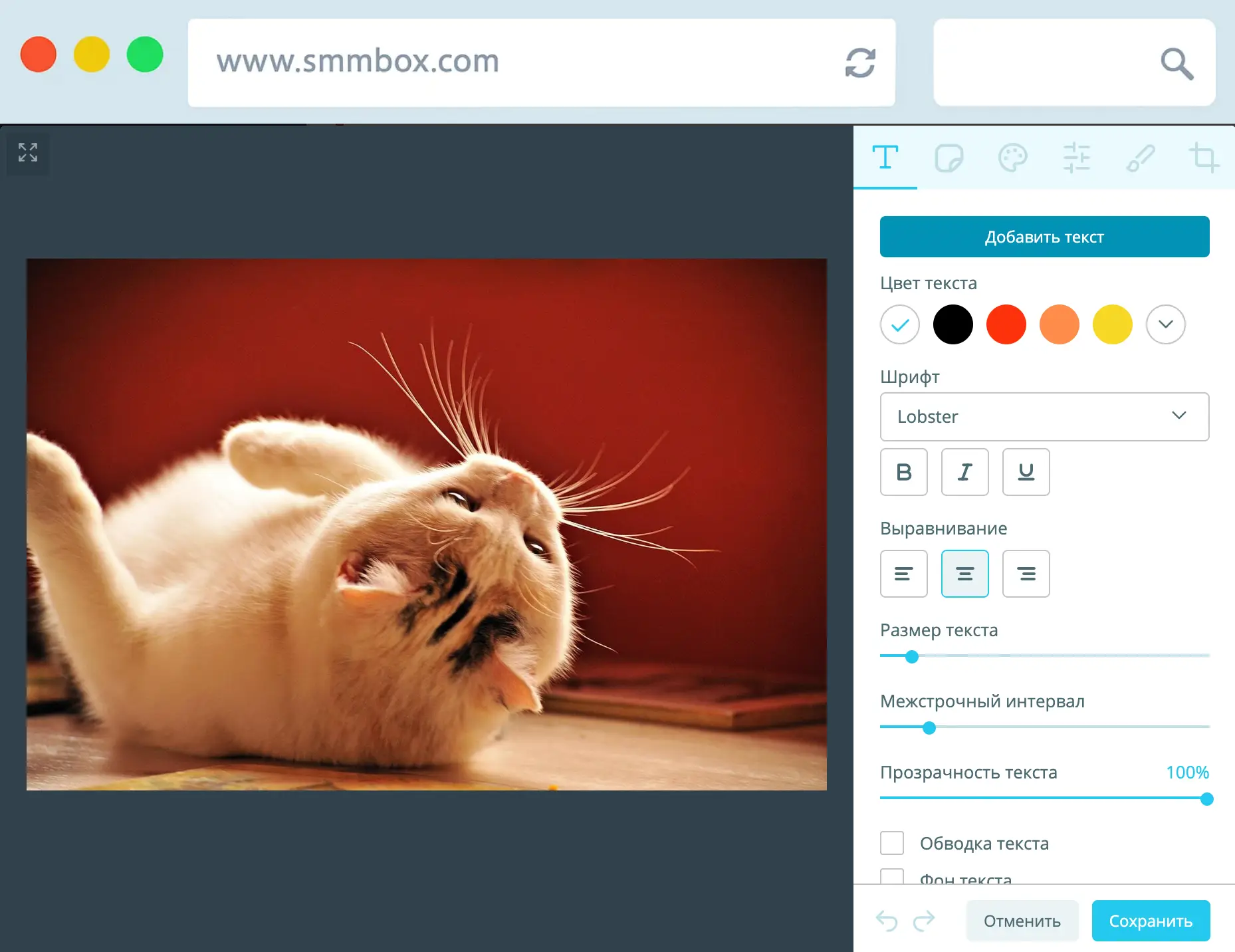Align text to the left
This screenshot has height=952, width=1235.
904,574
